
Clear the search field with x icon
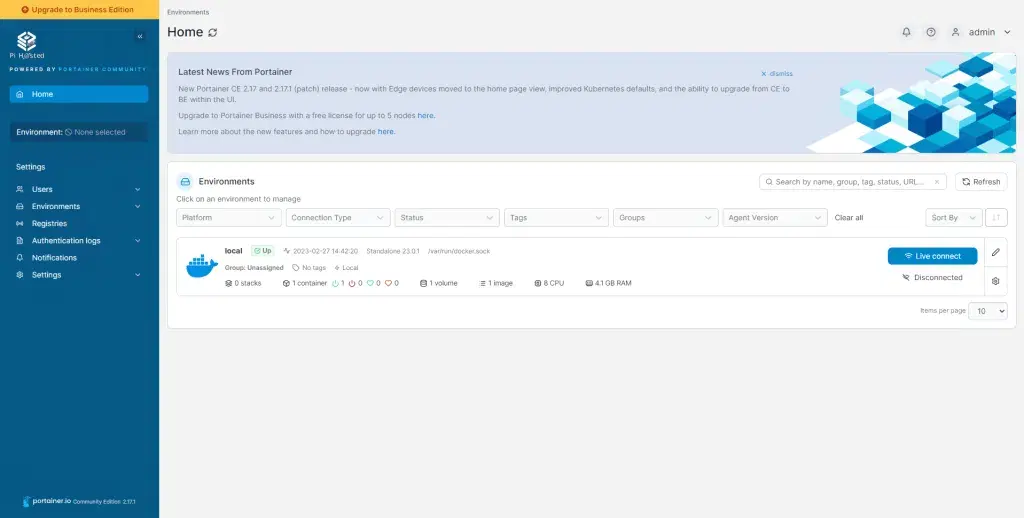(x=936, y=182)
